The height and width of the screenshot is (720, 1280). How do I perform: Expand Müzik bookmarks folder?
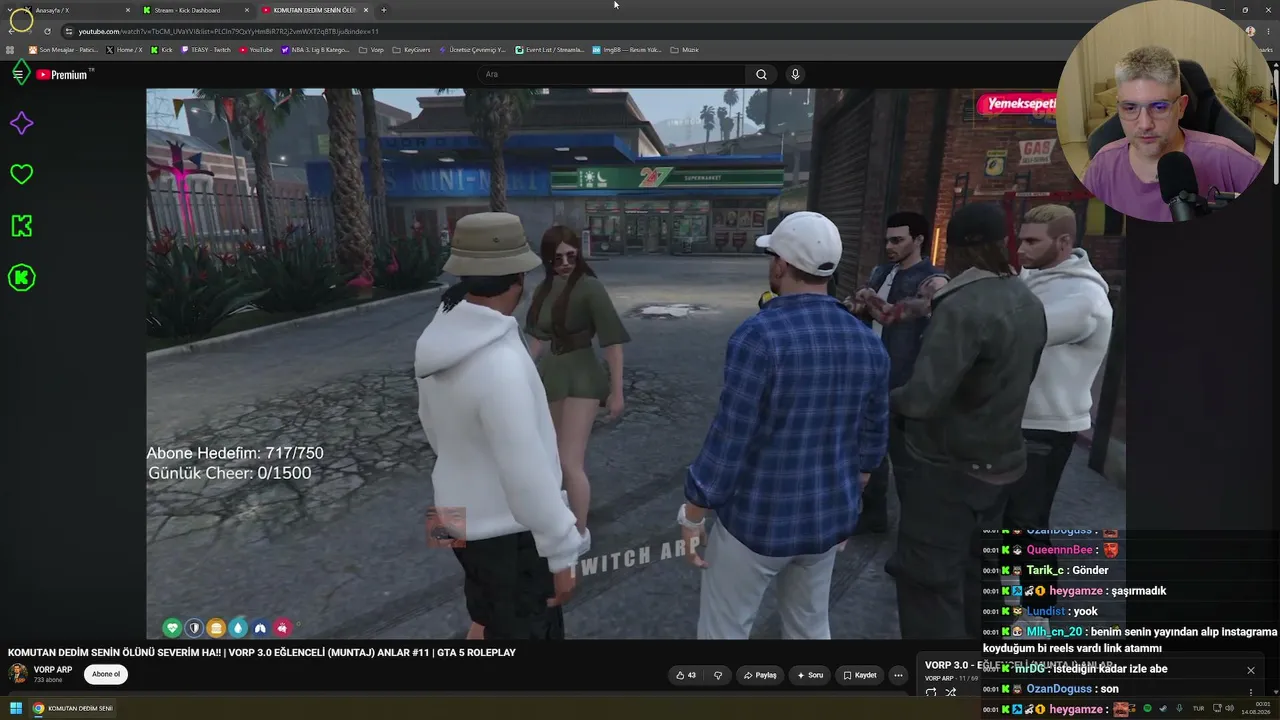[x=684, y=49]
